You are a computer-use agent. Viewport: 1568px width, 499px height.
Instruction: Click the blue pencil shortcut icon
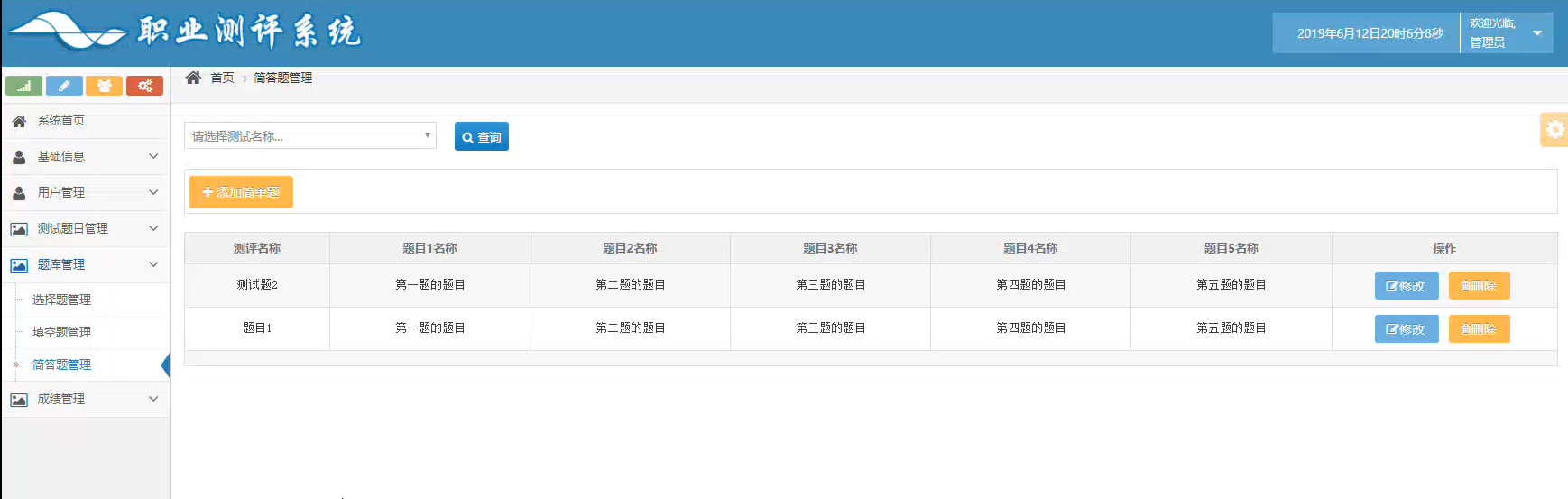(64, 86)
